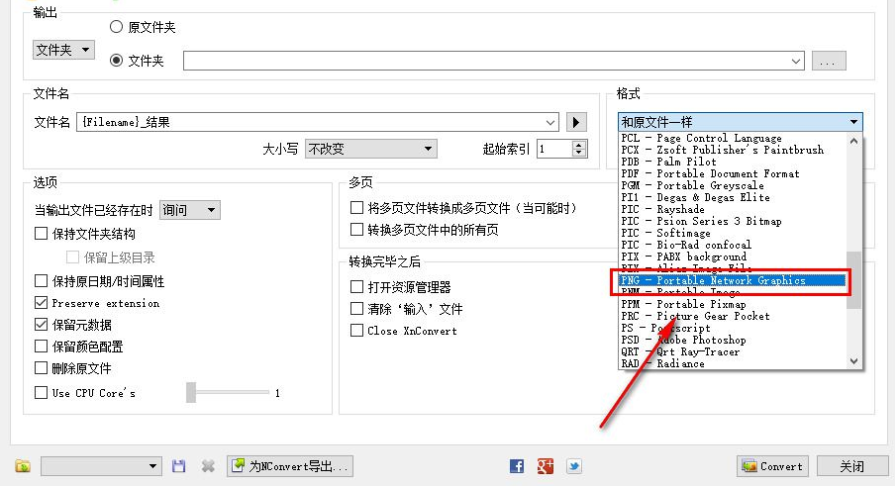The image size is (895, 486).
Task: Click the format list scroll down arrow
Action: 854,361
